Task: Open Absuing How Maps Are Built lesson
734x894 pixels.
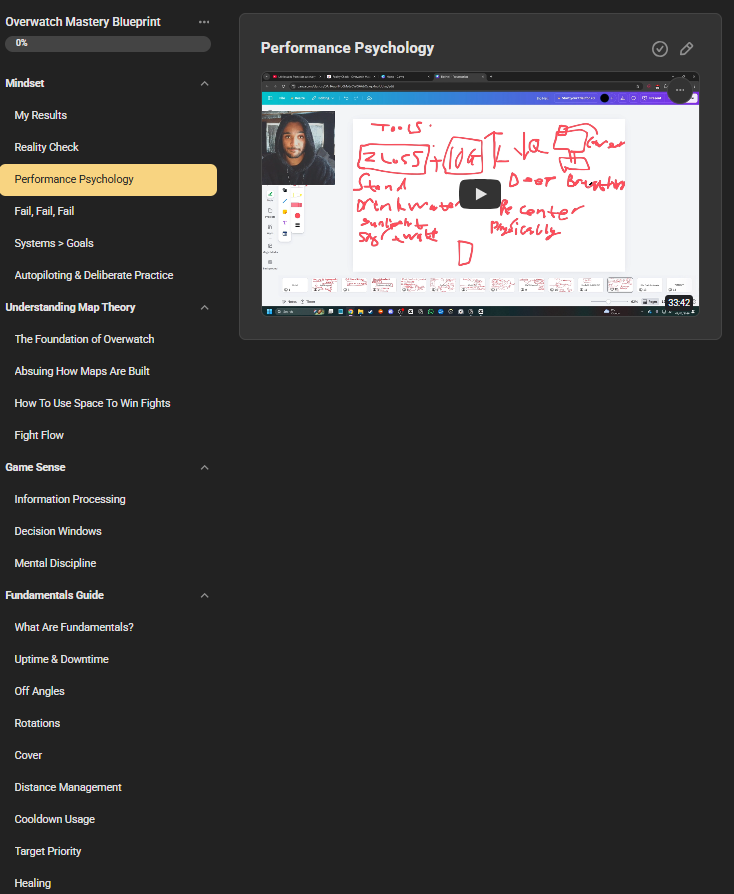Action: [108, 371]
